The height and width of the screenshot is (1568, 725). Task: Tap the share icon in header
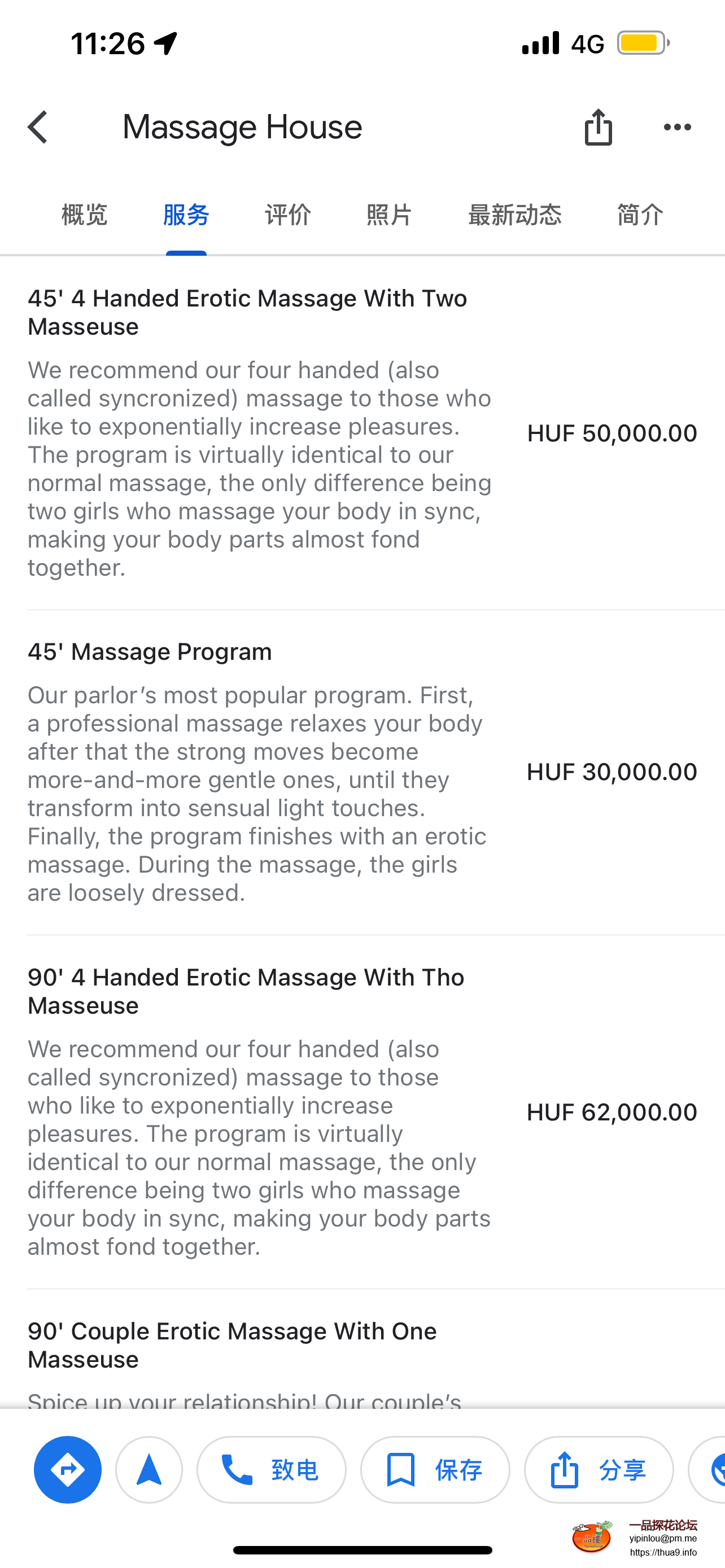tap(598, 127)
